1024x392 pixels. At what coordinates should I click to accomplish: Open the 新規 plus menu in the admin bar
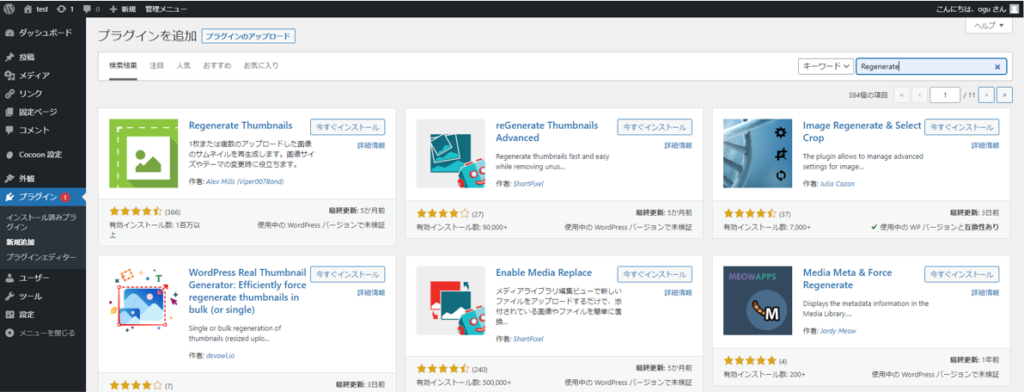tap(122, 9)
